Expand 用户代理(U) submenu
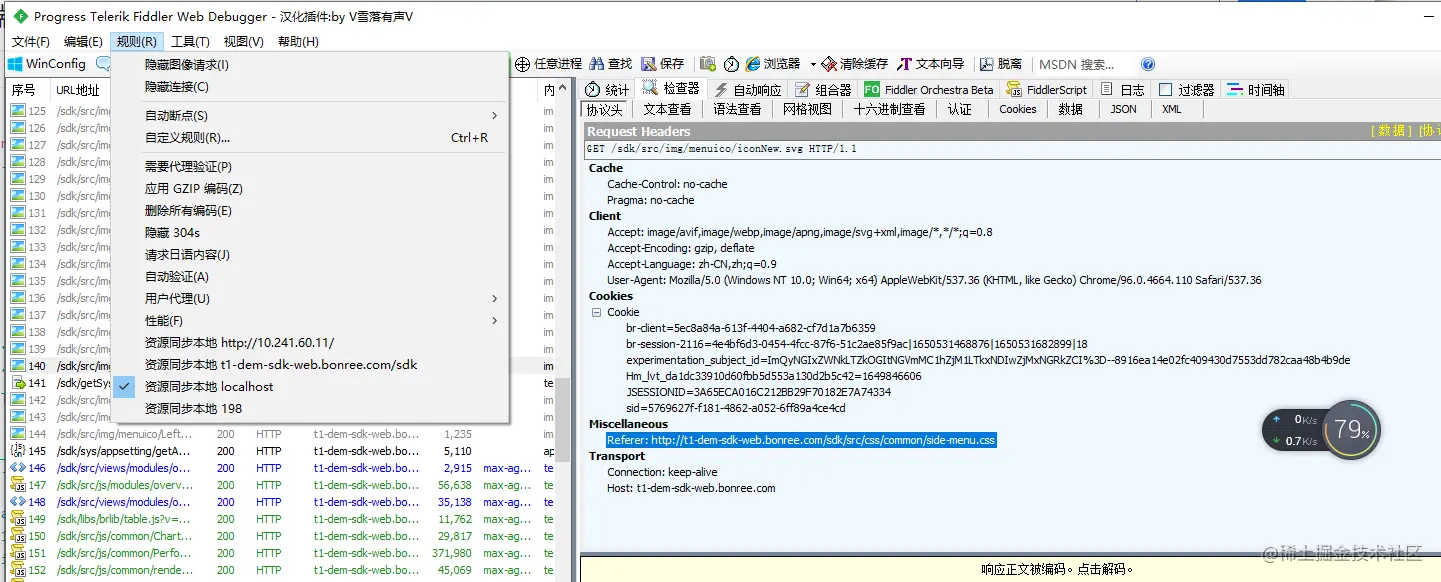 pos(310,299)
